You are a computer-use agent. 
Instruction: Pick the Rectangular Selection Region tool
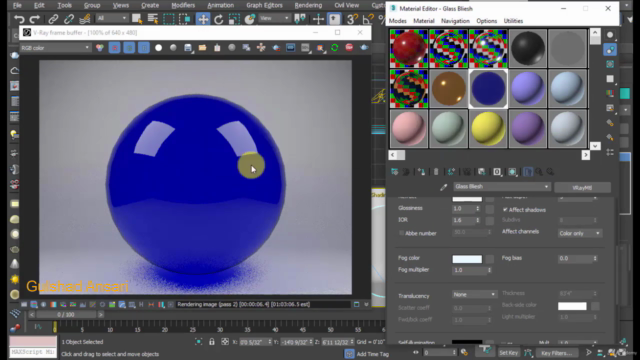(168, 19)
